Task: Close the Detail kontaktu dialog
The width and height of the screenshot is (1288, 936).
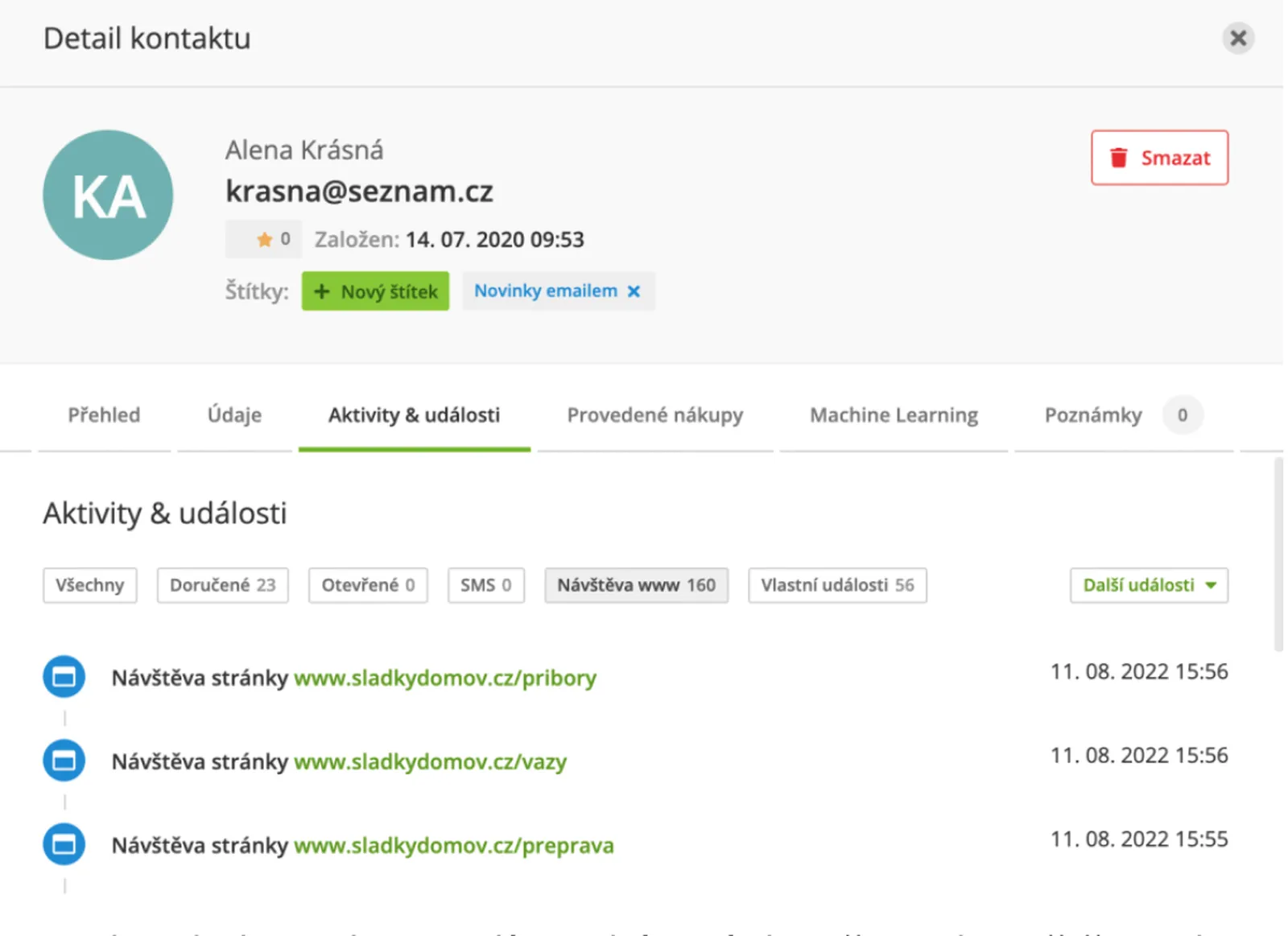Action: pos(1237,38)
